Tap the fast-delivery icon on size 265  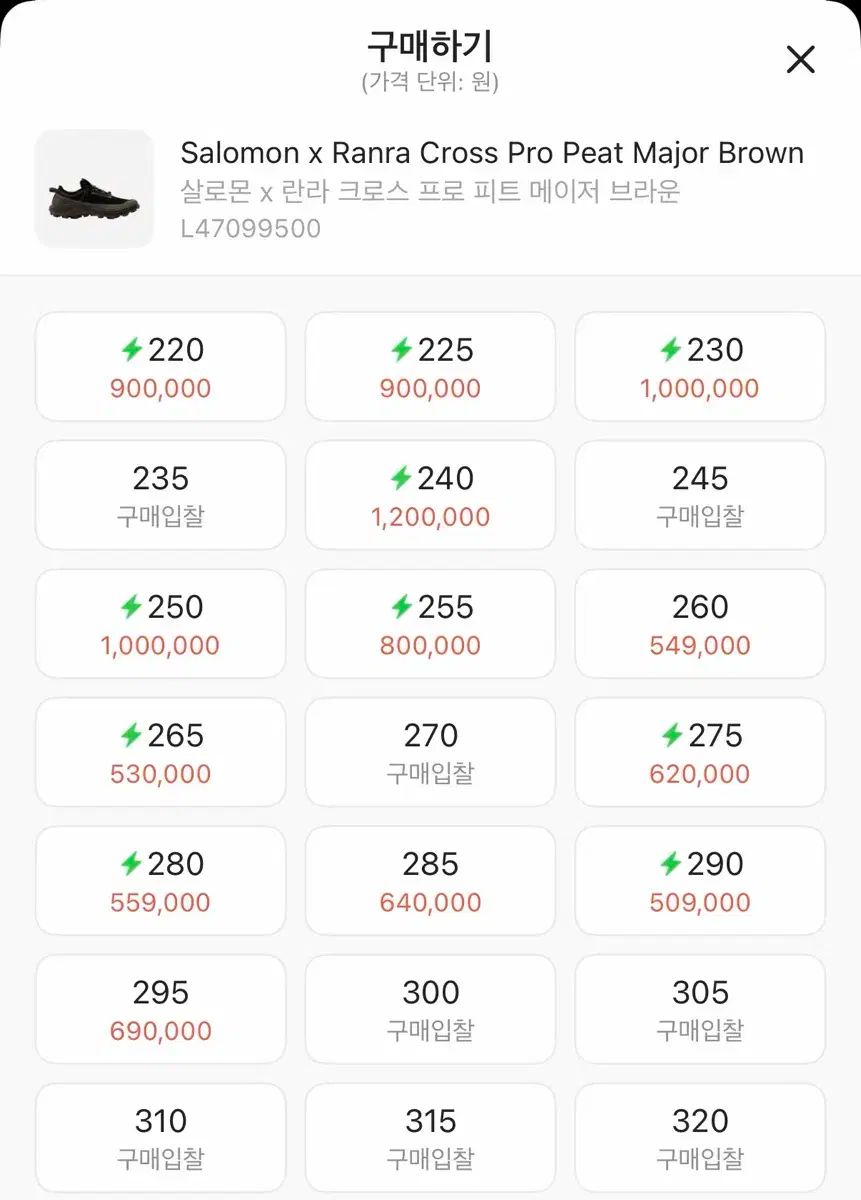point(131,736)
